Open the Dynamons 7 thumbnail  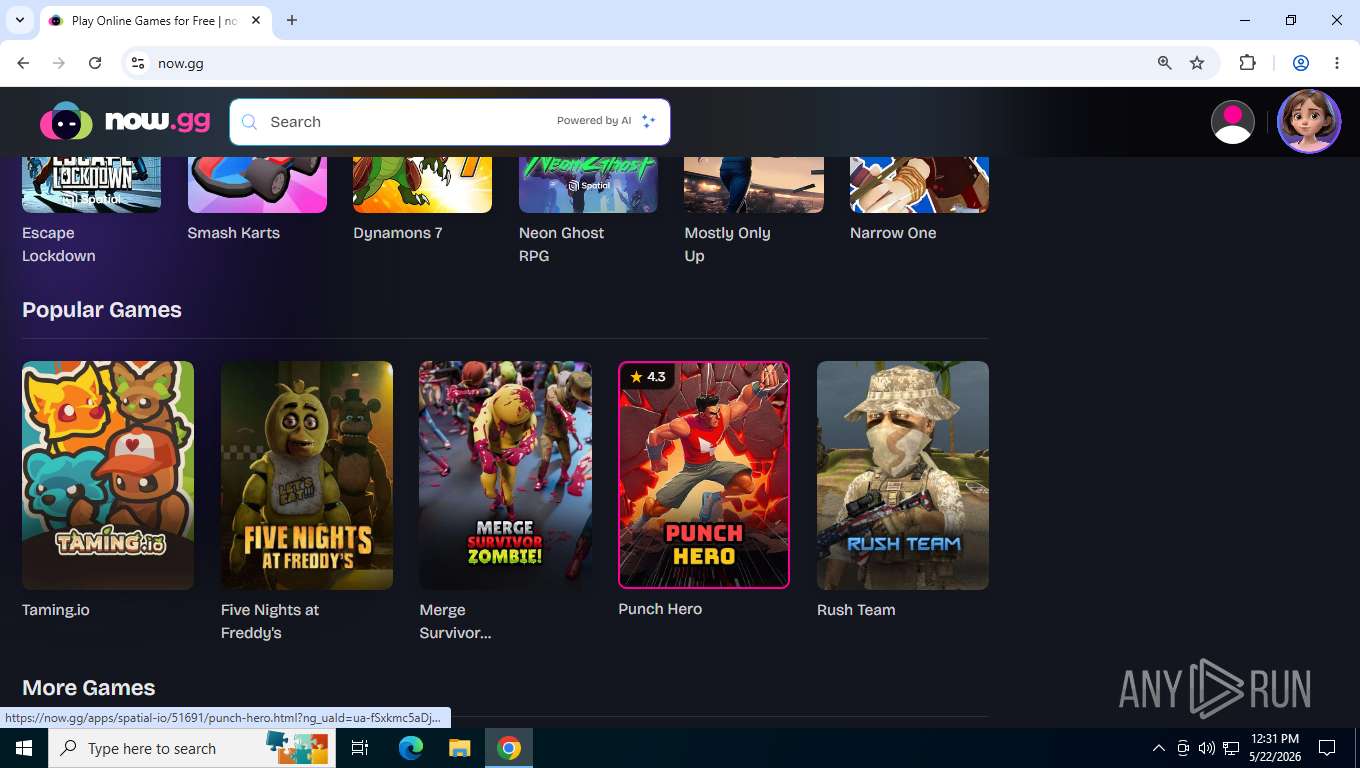[422, 185]
